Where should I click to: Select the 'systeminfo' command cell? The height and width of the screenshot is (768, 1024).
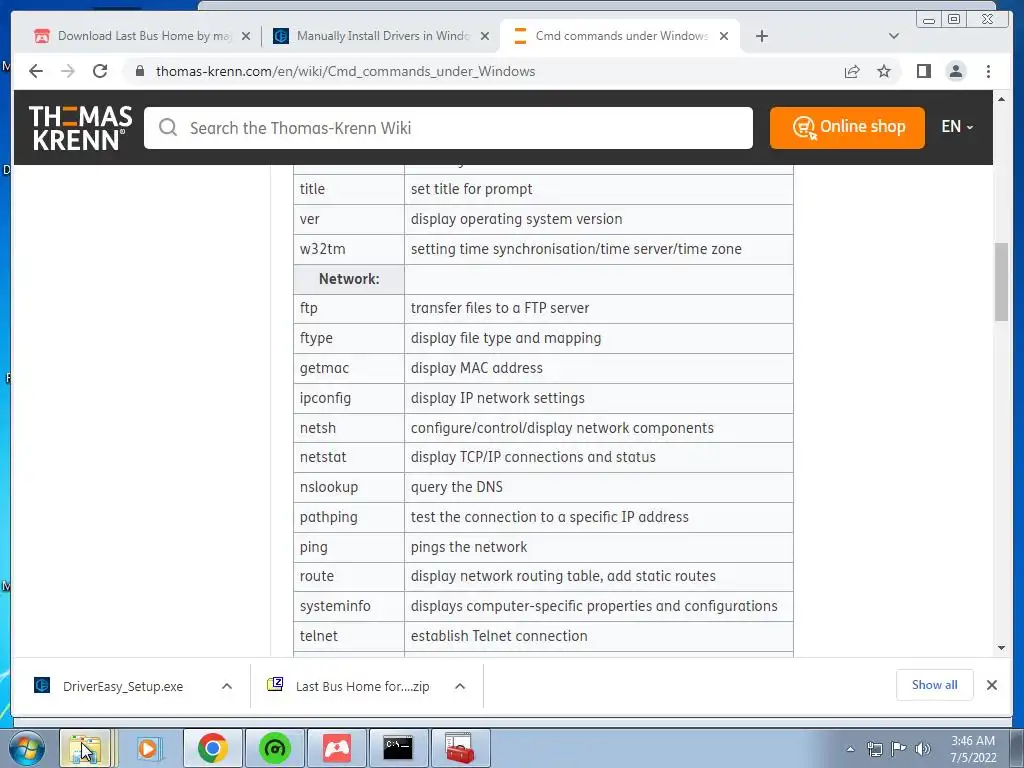tap(349, 606)
